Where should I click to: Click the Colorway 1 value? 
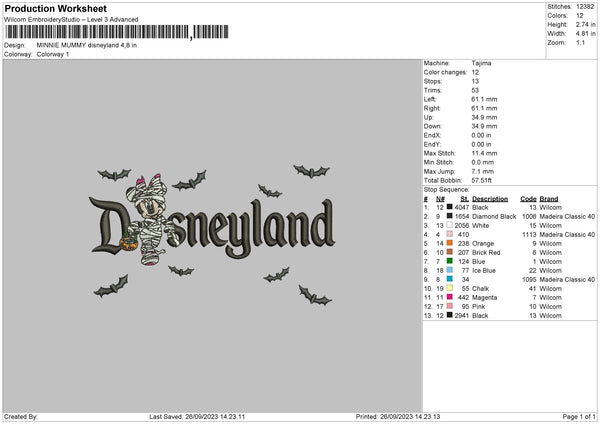point(53,54)
